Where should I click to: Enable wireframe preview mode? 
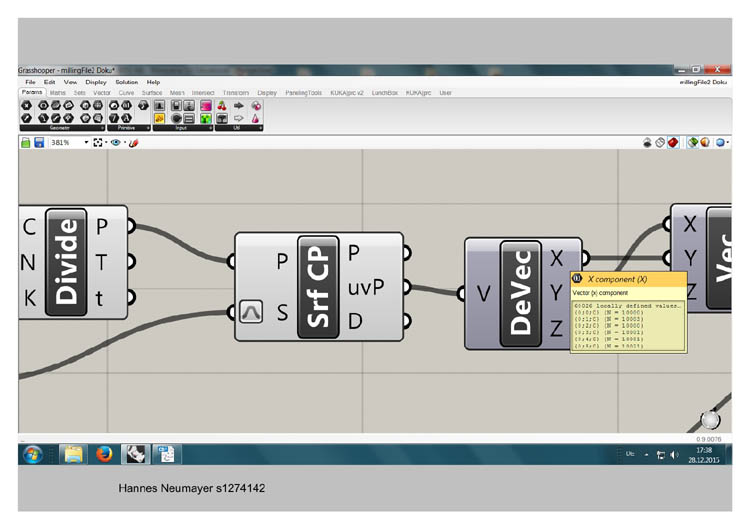coord(660,143)
